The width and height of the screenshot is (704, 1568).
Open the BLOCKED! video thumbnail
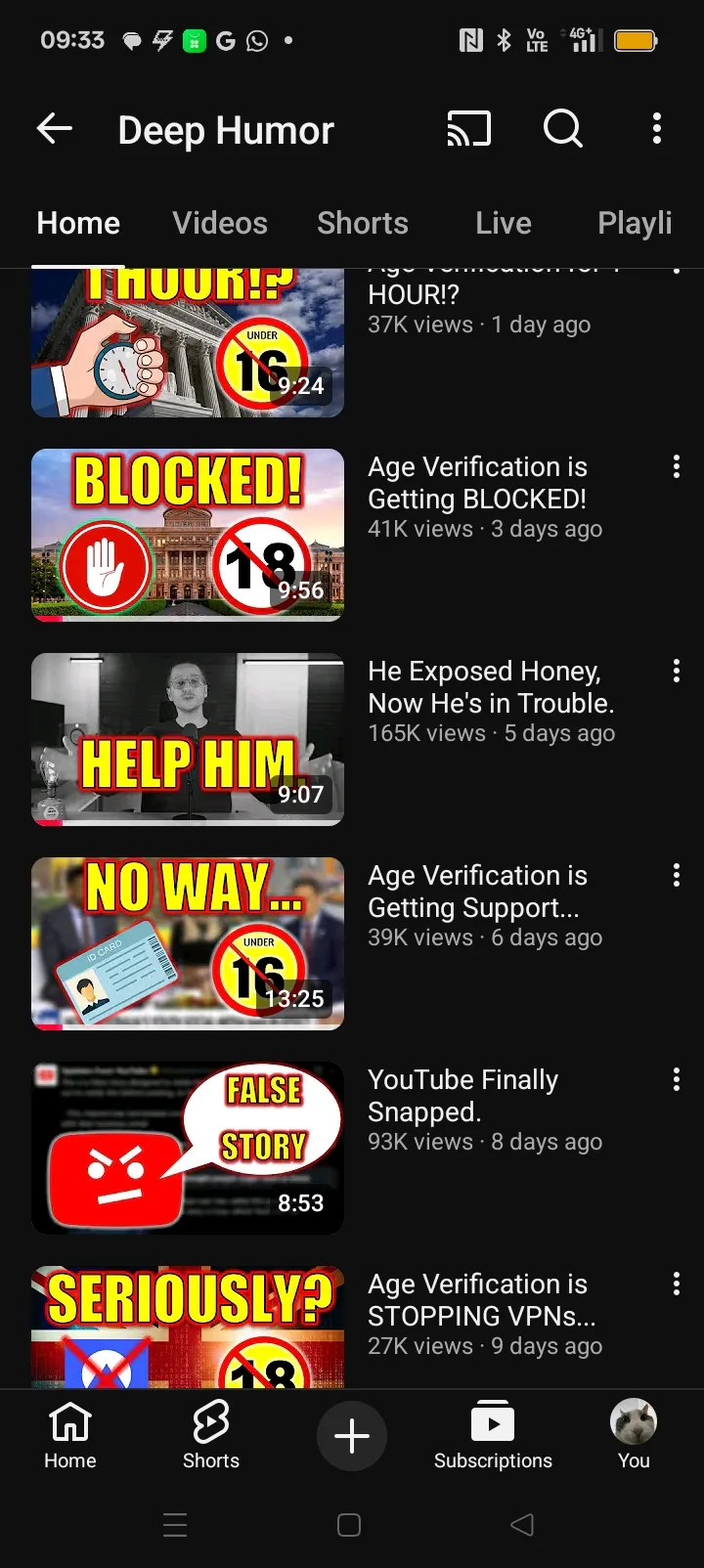pyautogui.click(x=188, y=535)
